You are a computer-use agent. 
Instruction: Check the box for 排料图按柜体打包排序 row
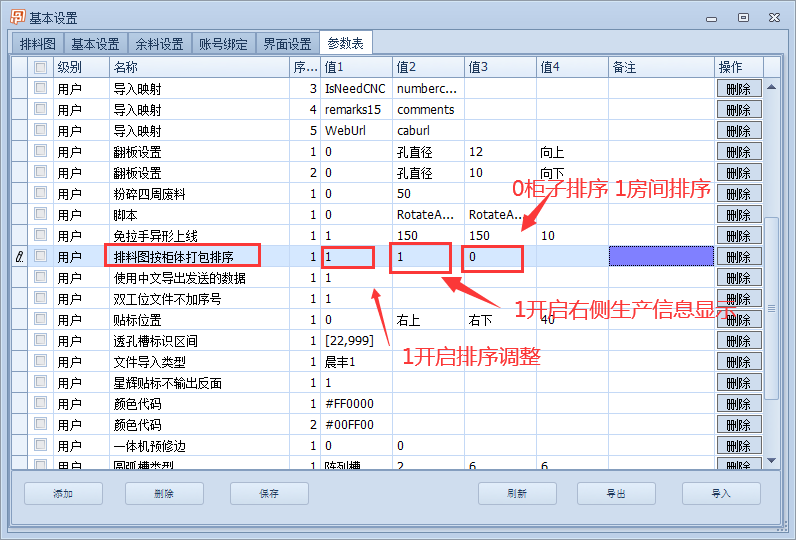[x=41, y=256]
